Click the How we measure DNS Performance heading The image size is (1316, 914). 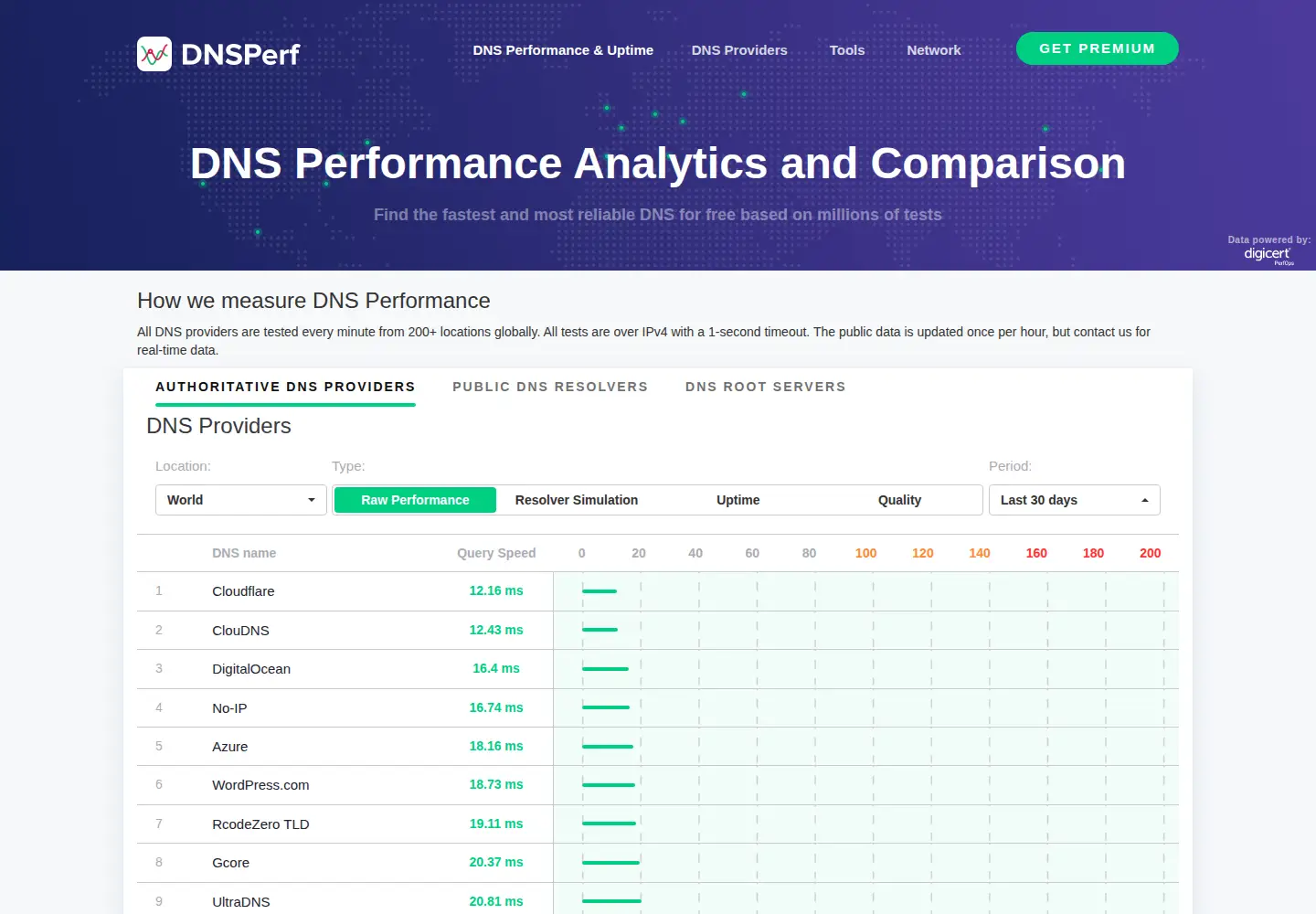[313, 301]
